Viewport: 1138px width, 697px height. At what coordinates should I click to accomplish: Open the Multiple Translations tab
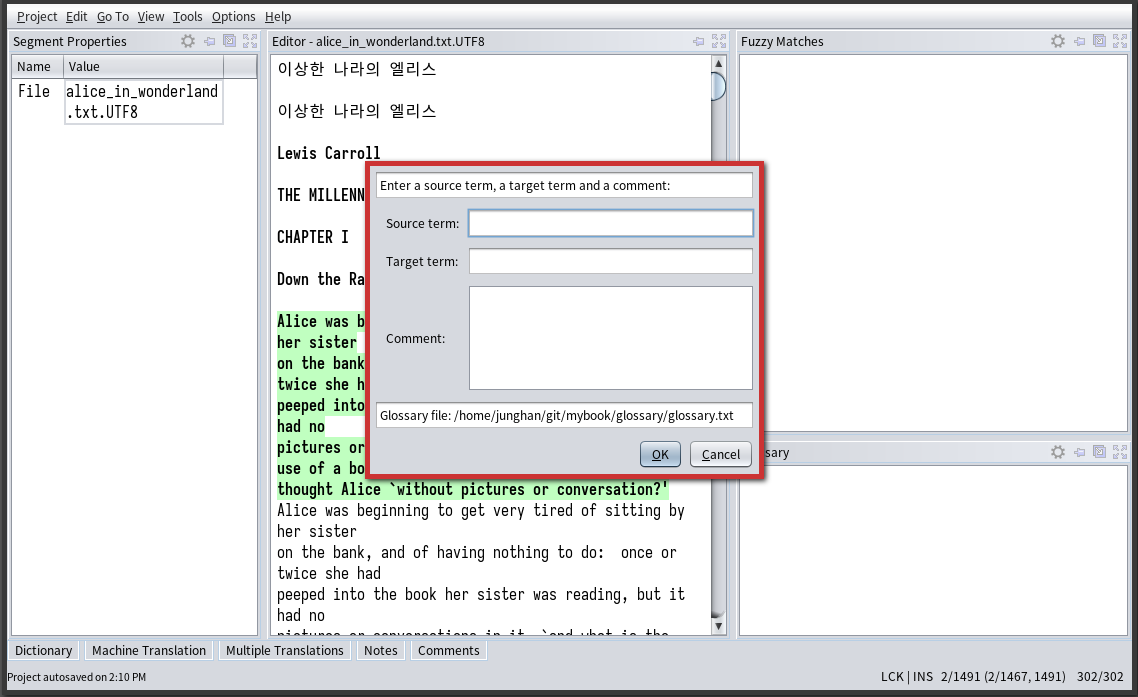284,651
